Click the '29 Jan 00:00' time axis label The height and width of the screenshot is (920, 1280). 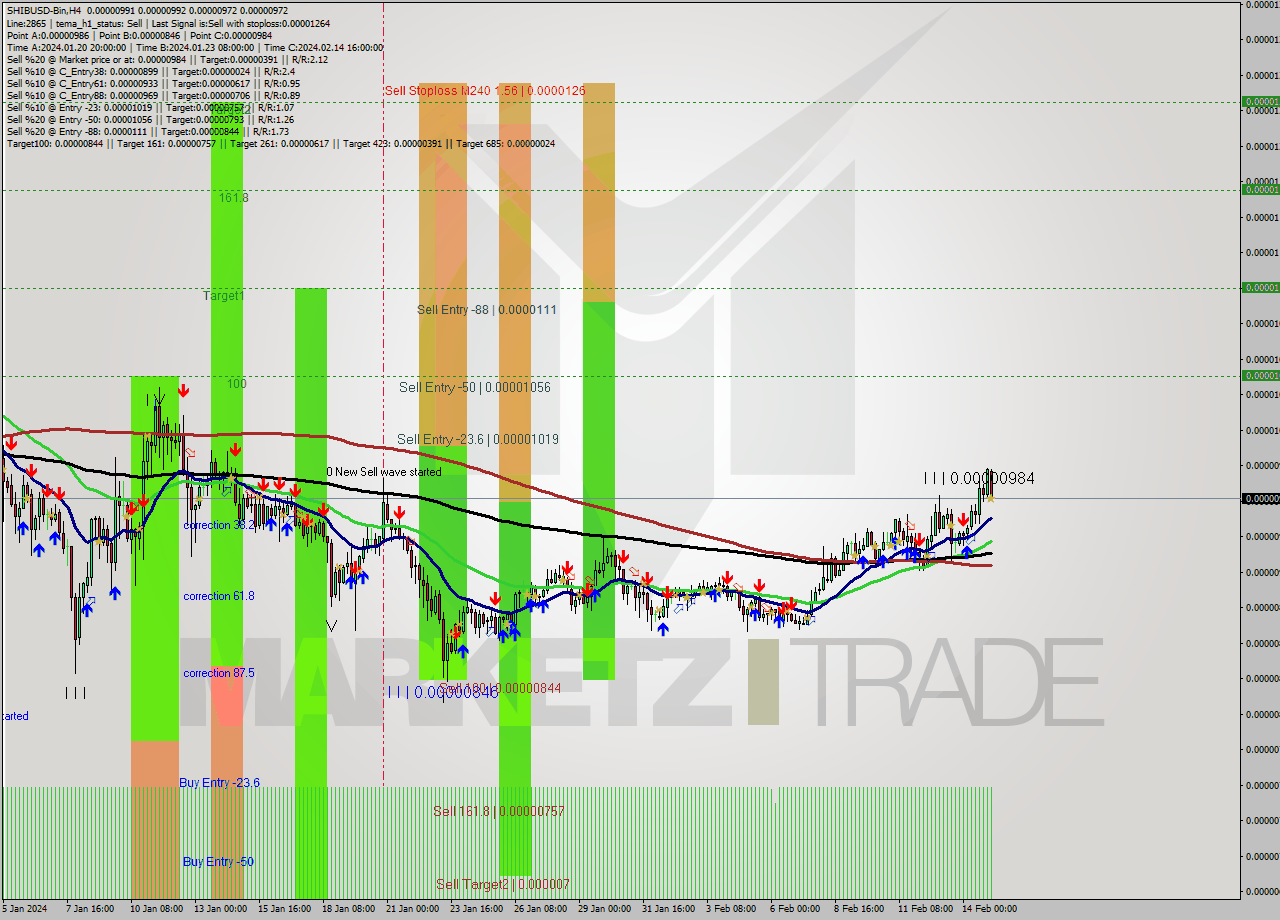604,909
